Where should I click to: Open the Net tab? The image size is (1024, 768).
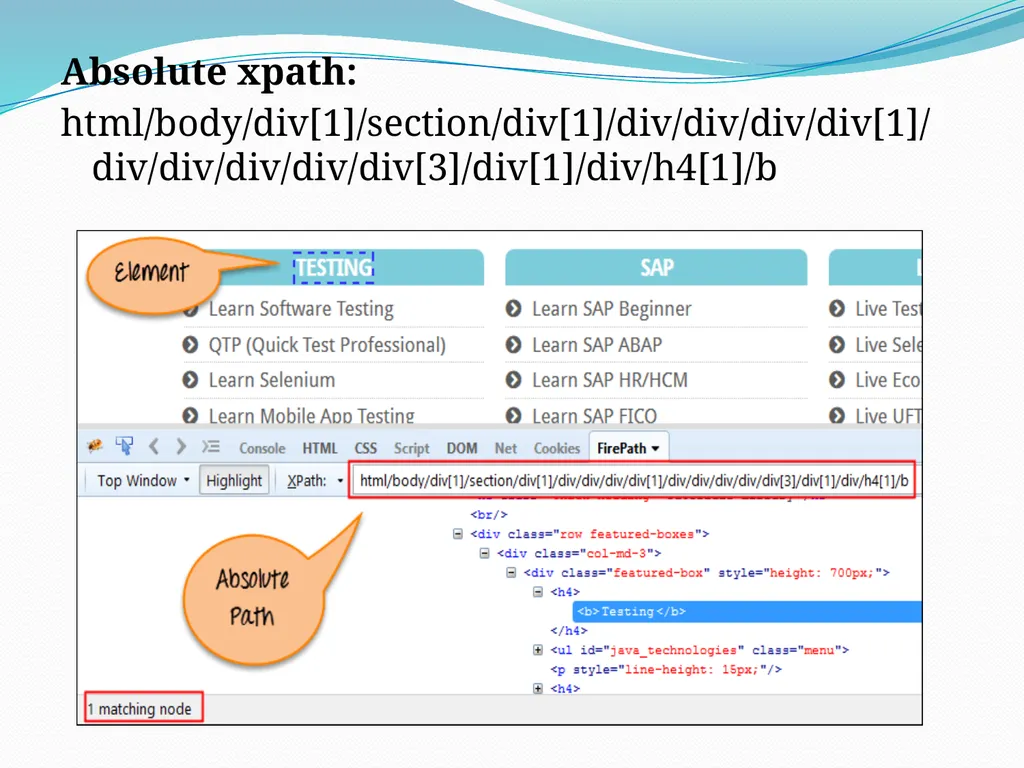[505, 448]
